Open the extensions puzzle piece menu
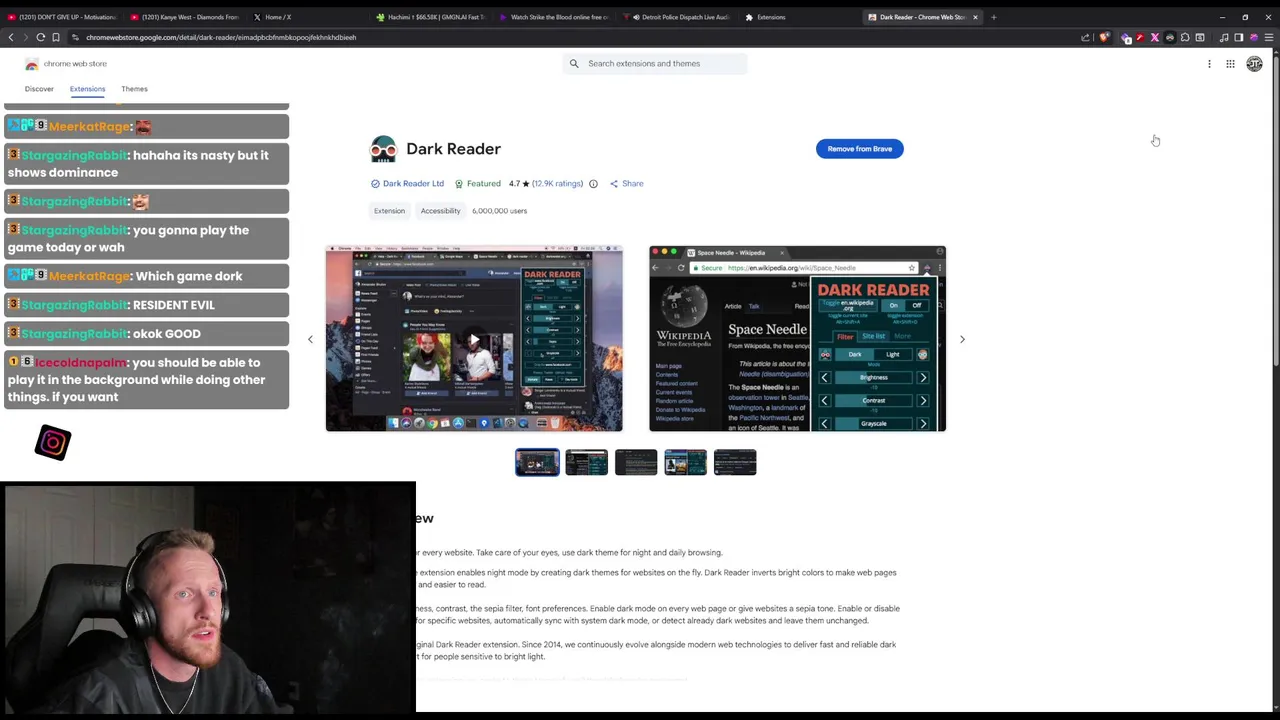Screen dimensions: 1280x720 point(1185,38)
